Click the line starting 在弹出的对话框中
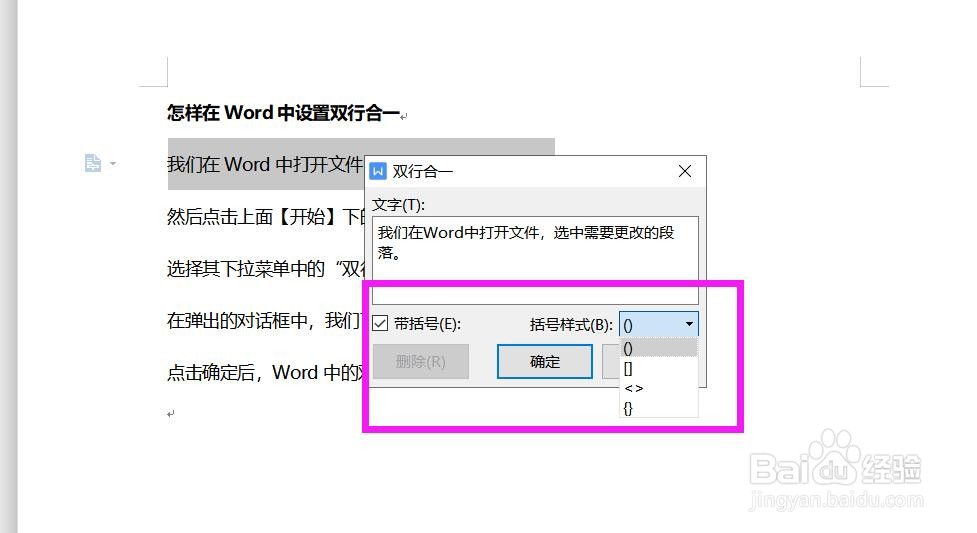 (266, 320)
